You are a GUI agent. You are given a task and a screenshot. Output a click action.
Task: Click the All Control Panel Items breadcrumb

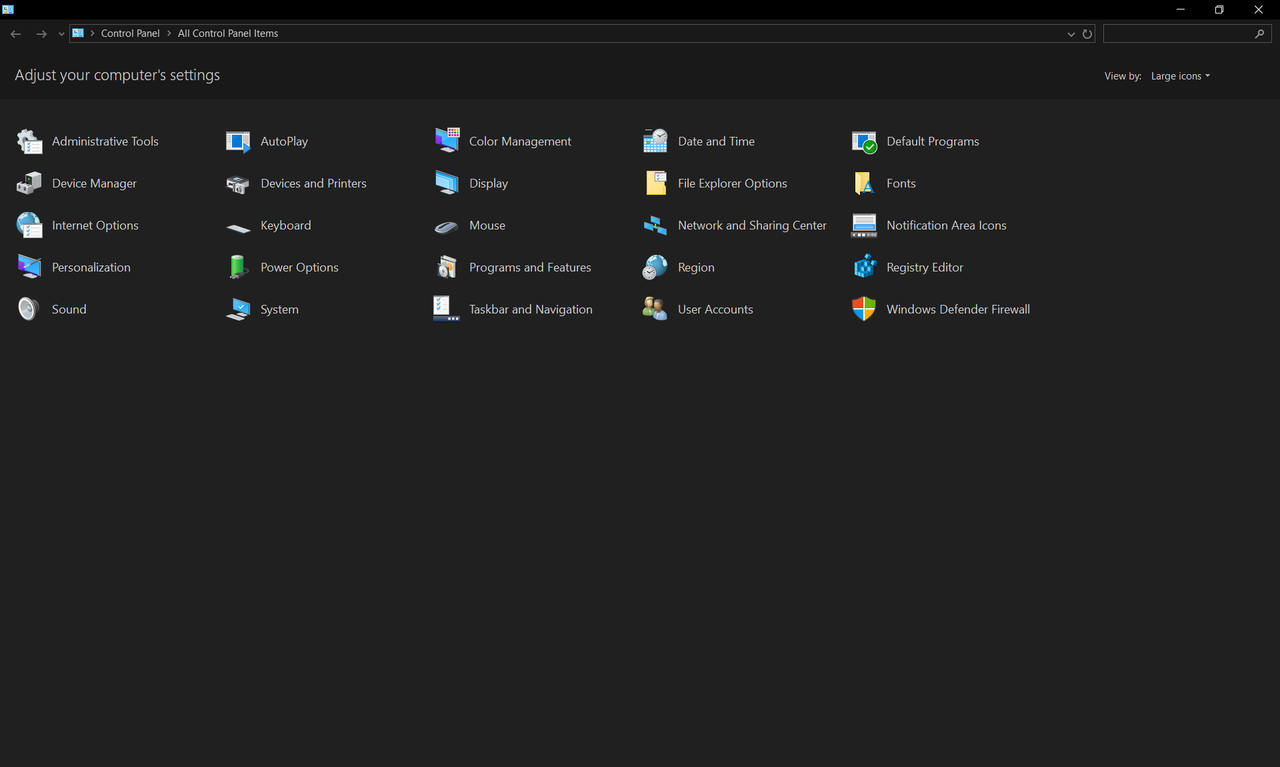click(x=228, y=33)
